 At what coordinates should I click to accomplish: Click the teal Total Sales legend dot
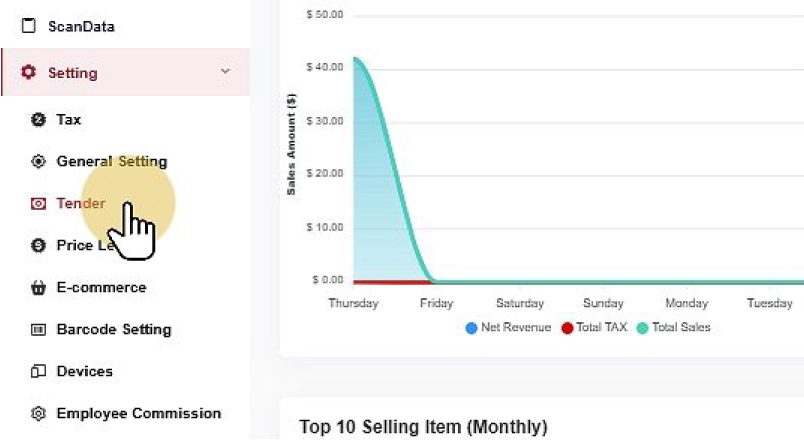(642, 327)
